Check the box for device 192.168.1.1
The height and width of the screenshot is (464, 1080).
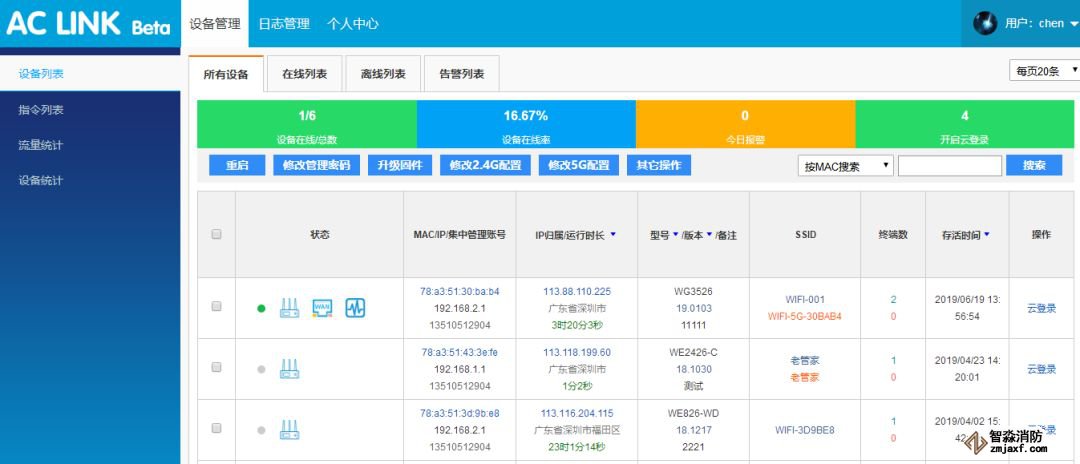pyautogui.click(x=216, y=368)
